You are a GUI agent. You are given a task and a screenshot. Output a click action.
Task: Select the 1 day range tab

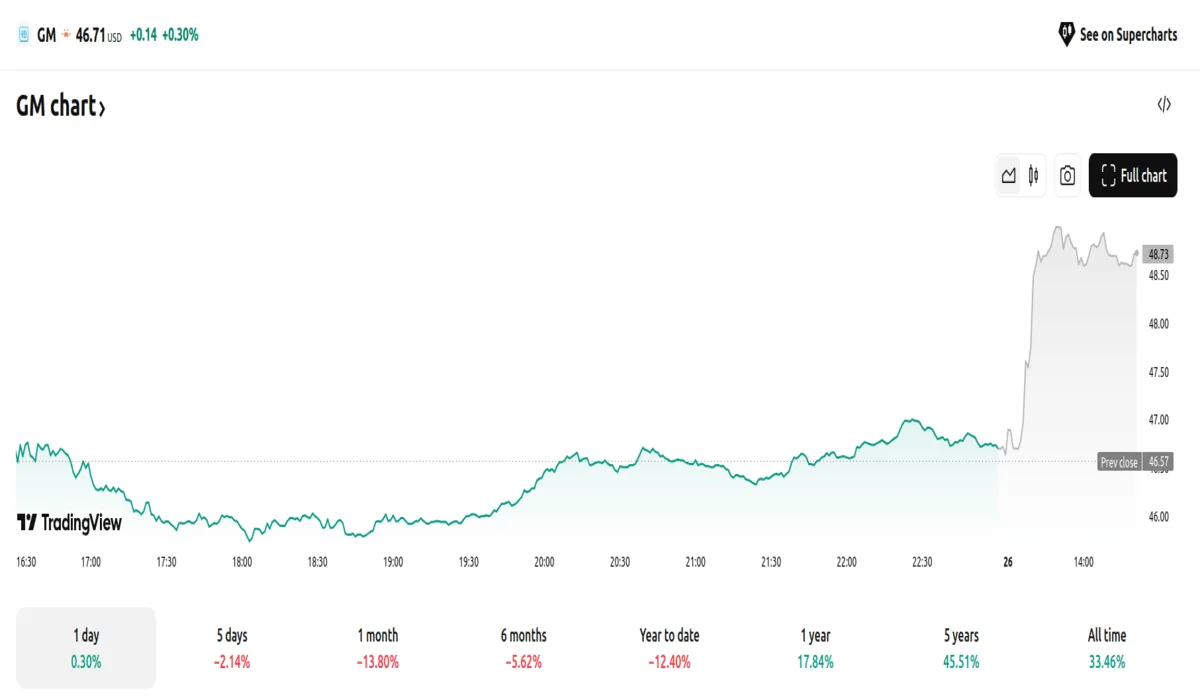click(x=86, y=647)
